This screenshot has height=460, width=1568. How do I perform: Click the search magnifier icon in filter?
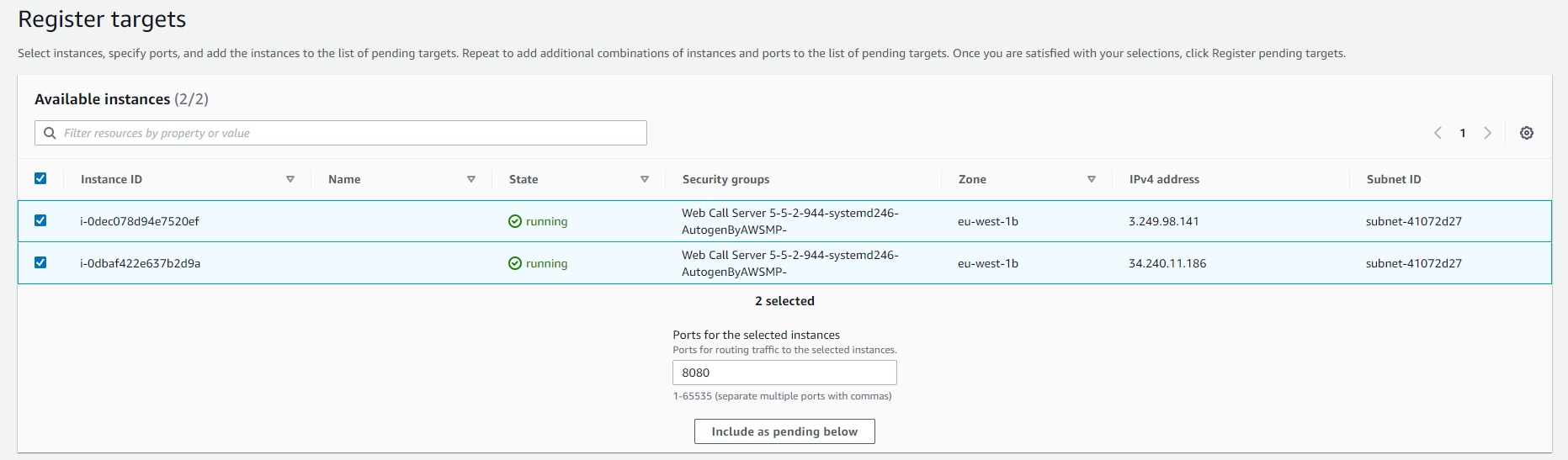pos(50,133)
